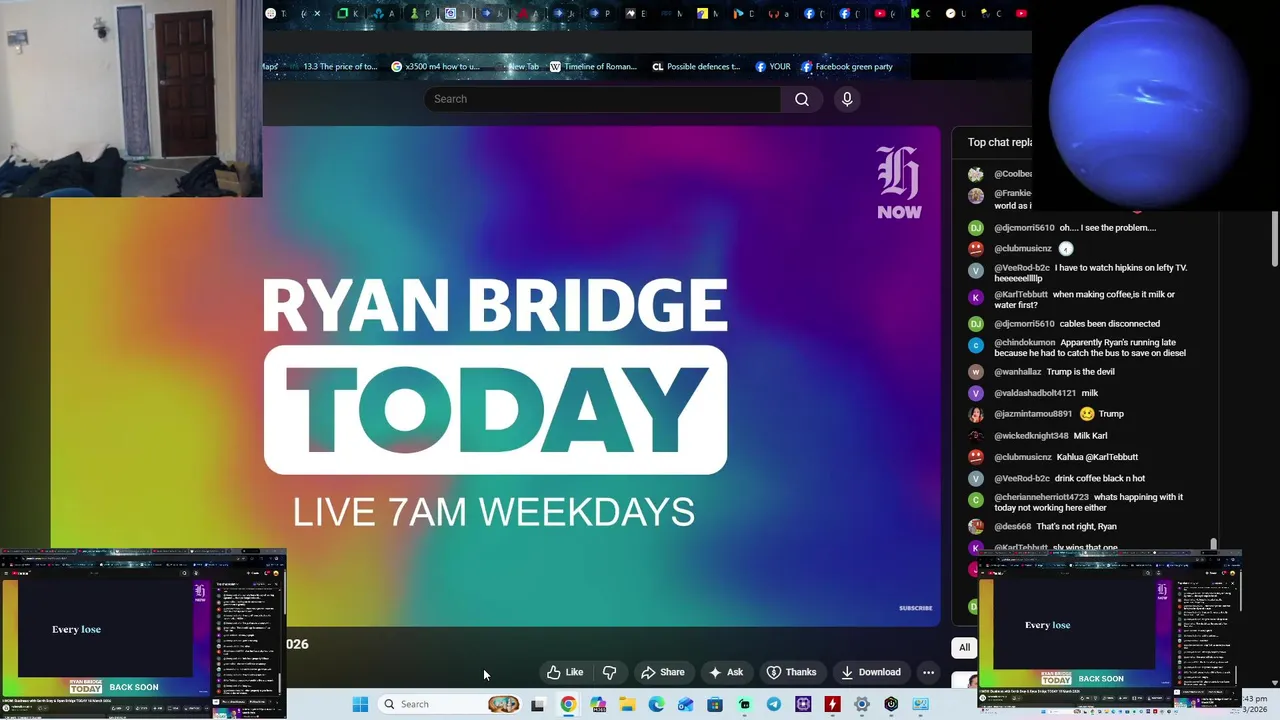Open Settings gear in taskbar
The width and height of the screenshot is (1280, 720).
(x=861, y=704)
